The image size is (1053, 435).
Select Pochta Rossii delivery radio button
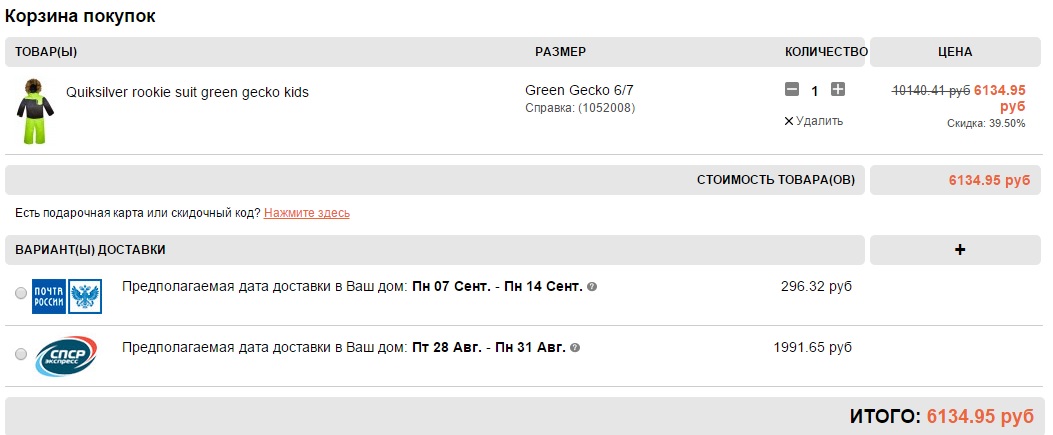(x=21, y=294)
